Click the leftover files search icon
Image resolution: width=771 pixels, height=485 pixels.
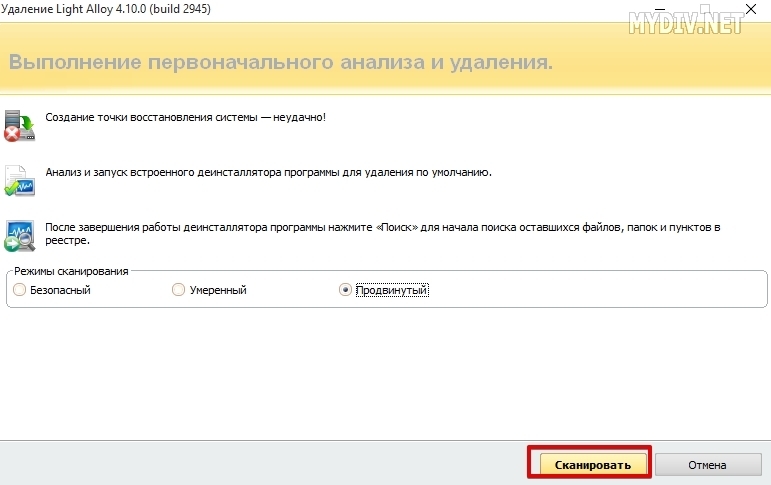[x=20, y=235]
